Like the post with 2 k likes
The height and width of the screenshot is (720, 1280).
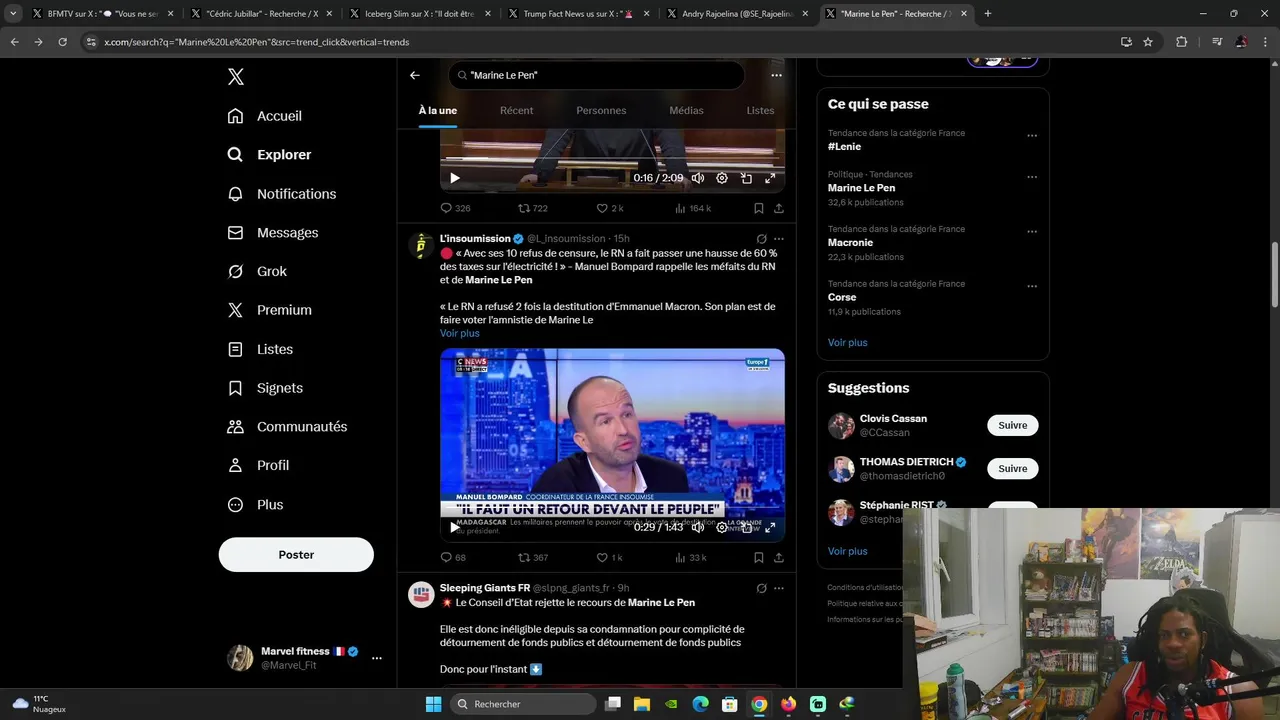point(609,208)
